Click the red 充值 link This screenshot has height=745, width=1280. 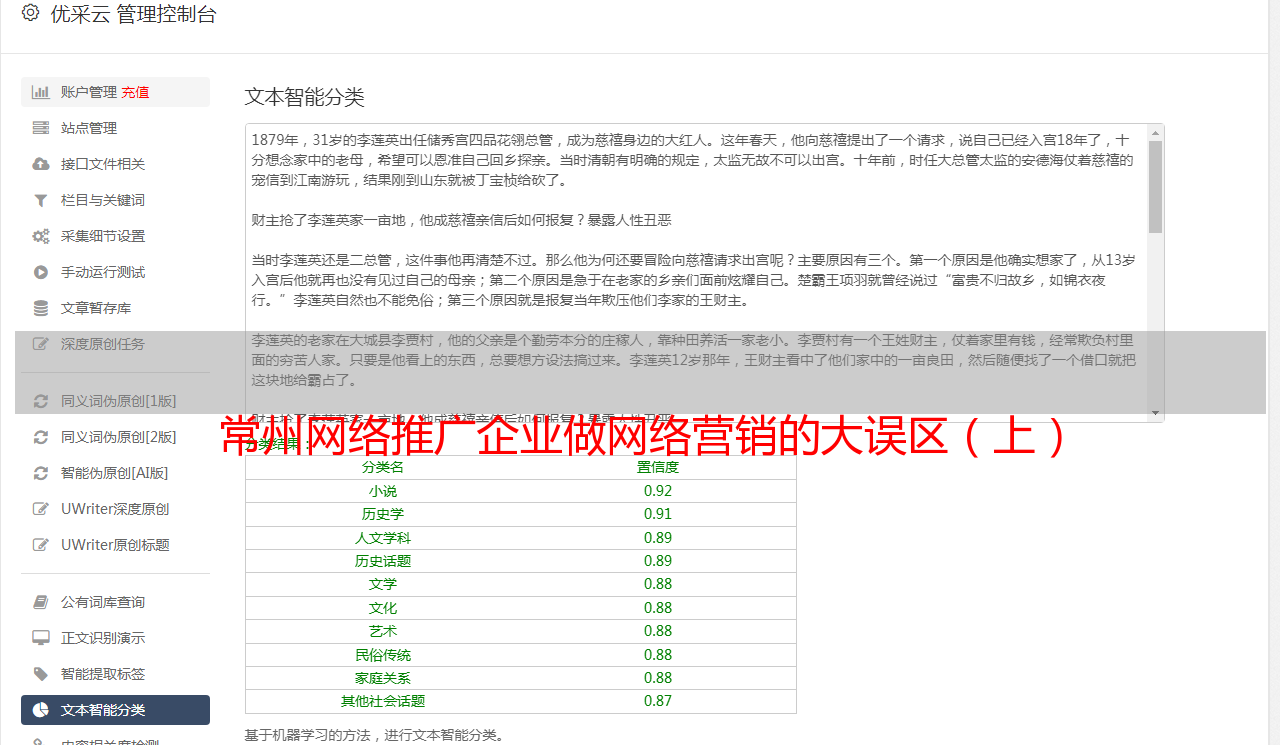(x=135, y=92)
